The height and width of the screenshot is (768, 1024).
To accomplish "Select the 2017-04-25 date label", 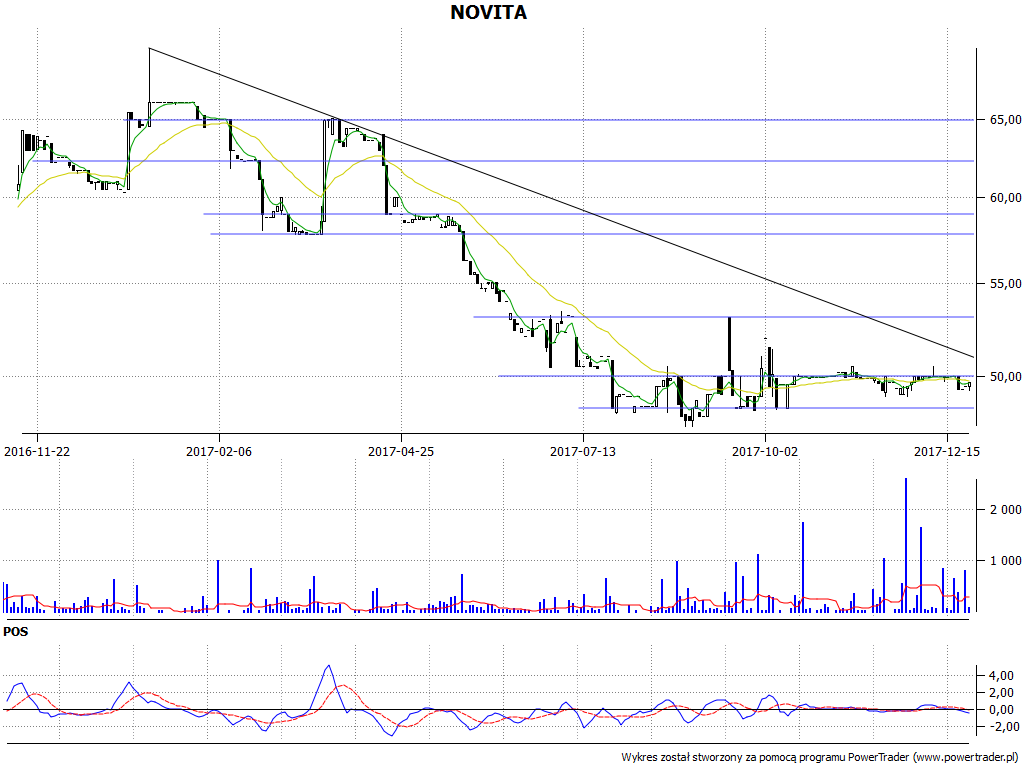I will coord(401,451).
